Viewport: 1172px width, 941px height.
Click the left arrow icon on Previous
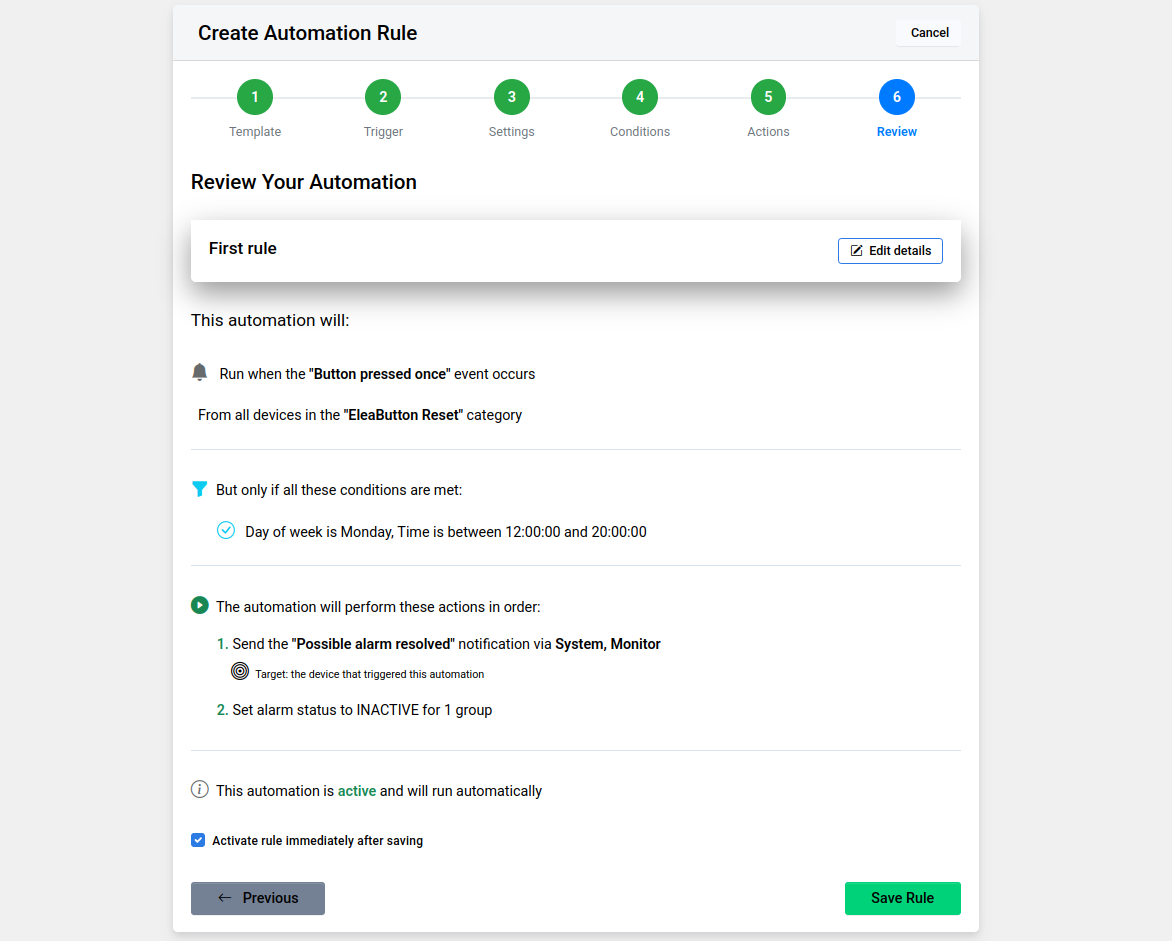click(225, 897)
